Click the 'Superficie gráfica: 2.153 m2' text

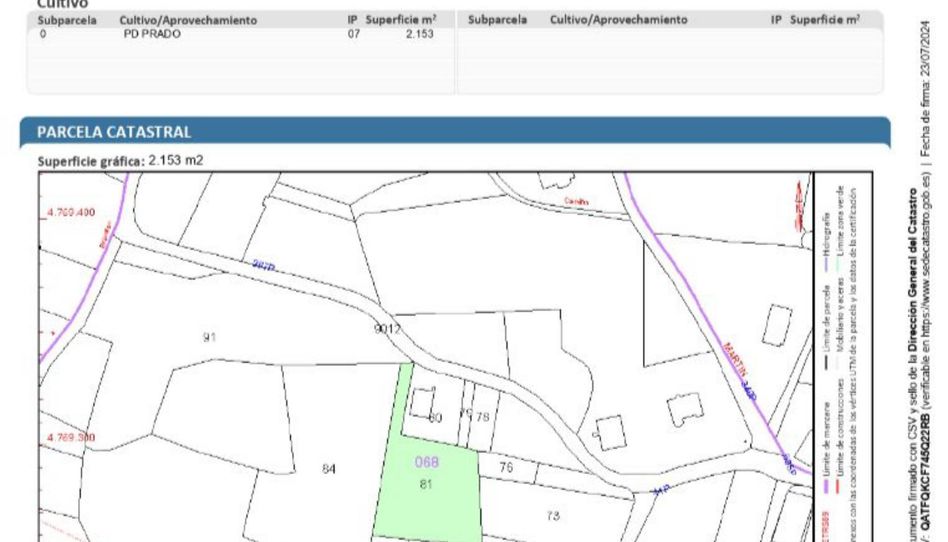[x=120, y=160]
